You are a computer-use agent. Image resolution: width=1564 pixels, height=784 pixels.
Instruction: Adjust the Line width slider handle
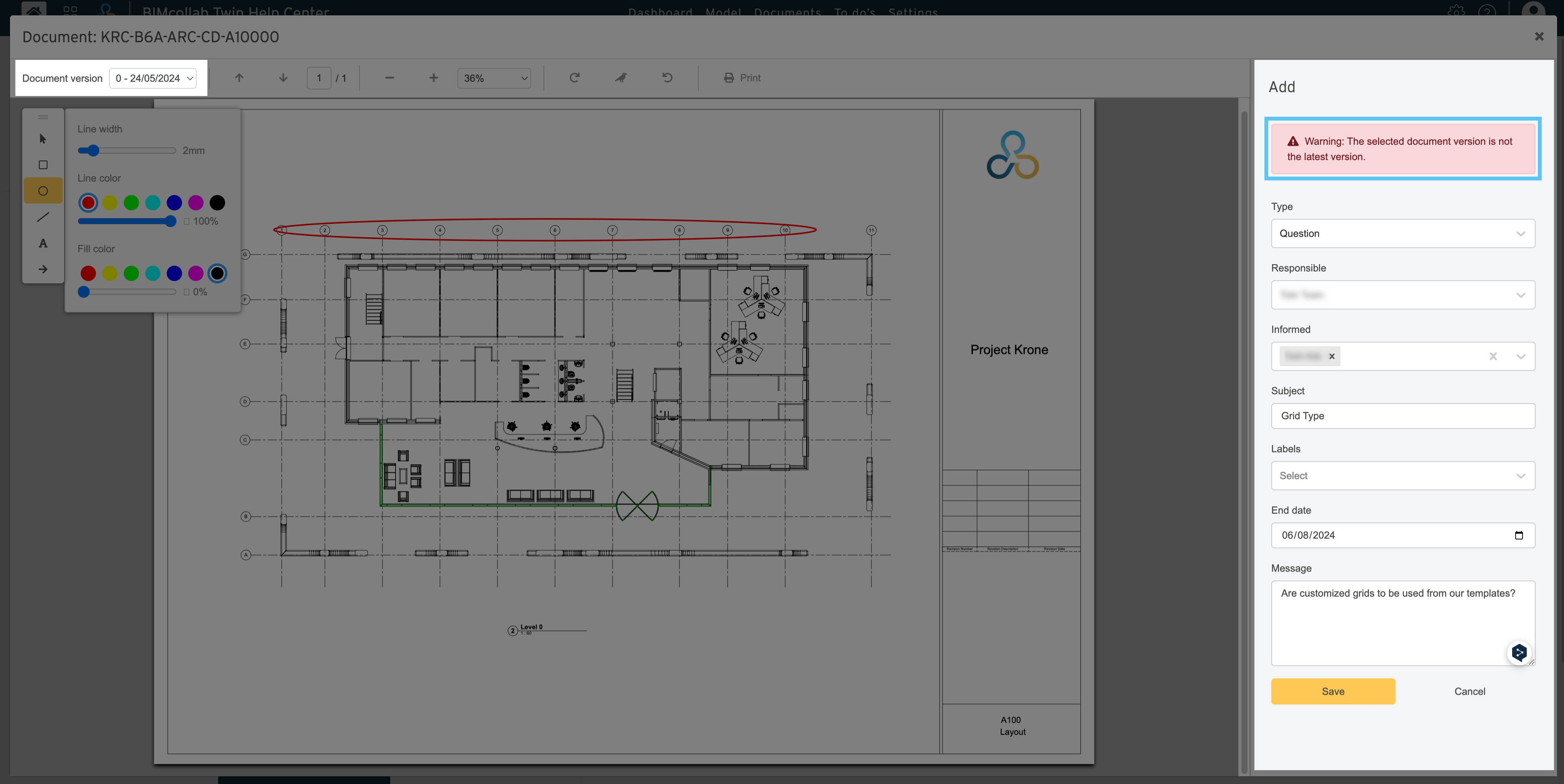(x=93, y=151)
